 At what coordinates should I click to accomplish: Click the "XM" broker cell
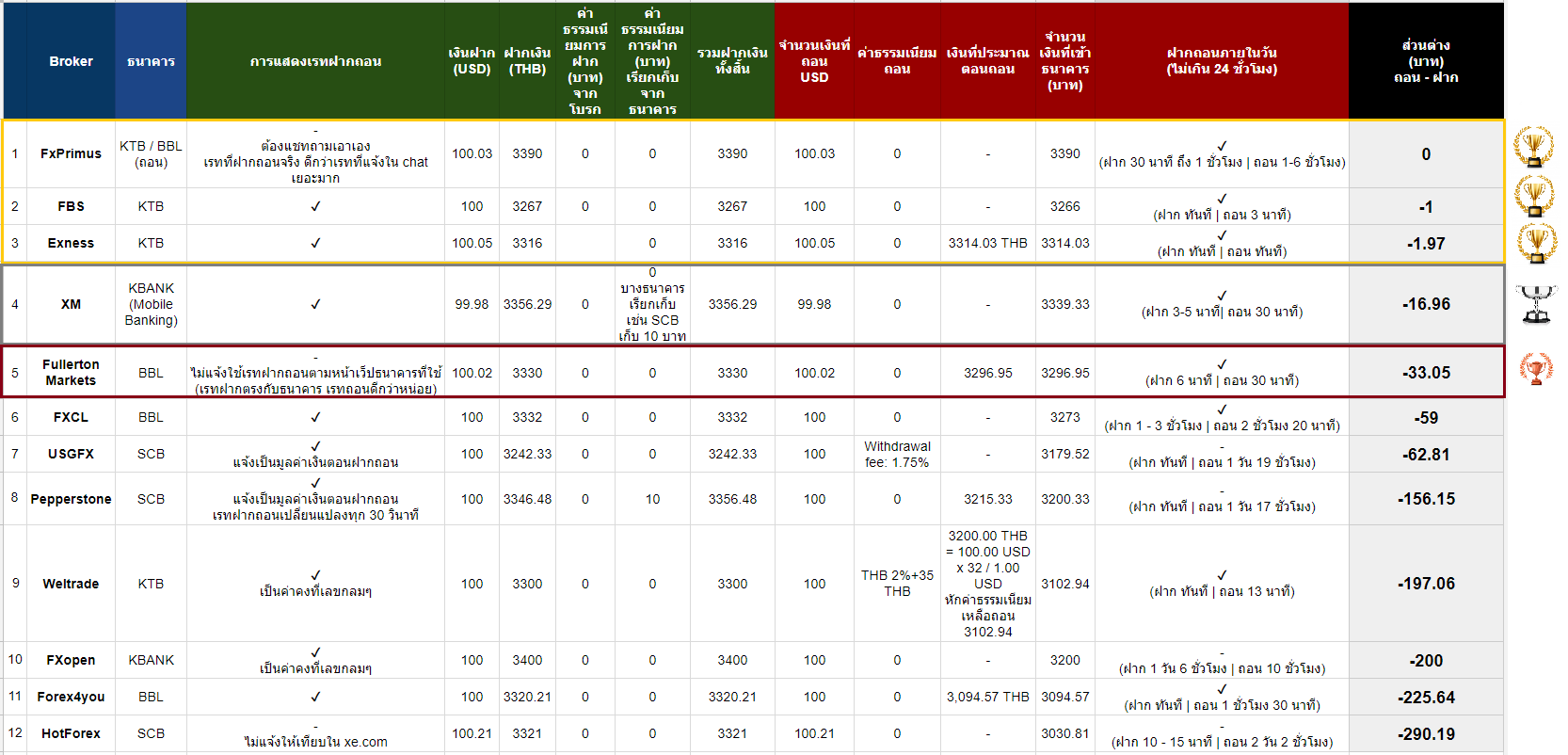pyautogui.click(x=72, y=304)
